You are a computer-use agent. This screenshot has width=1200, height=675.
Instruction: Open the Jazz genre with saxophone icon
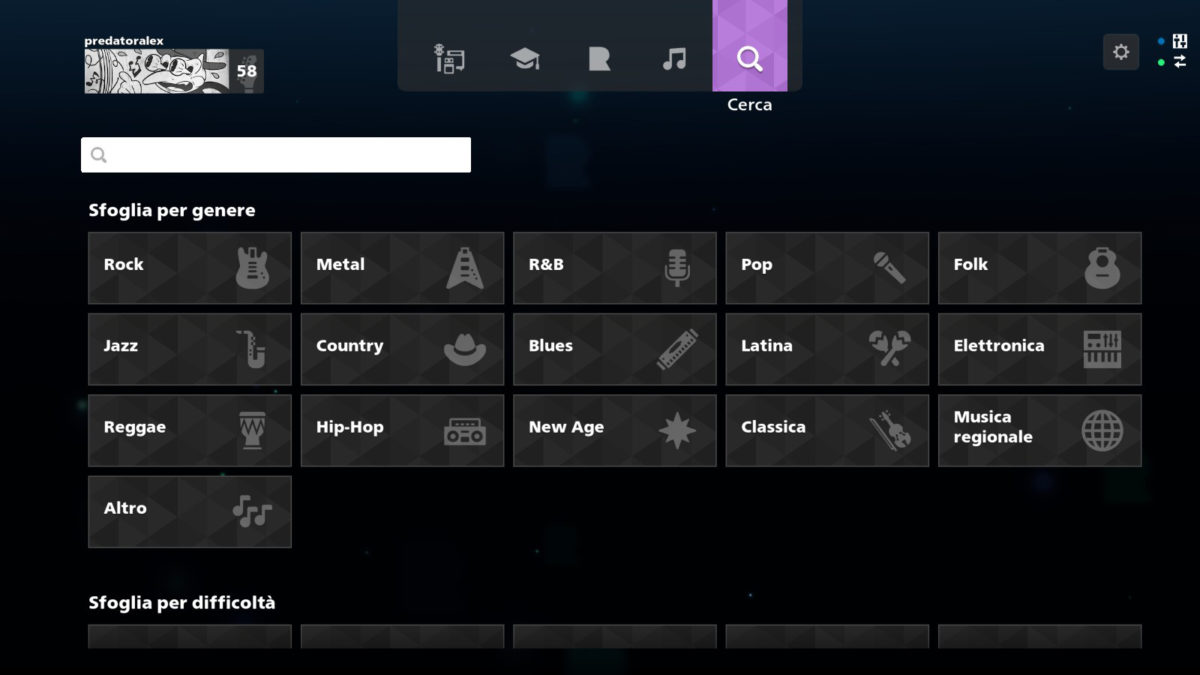[x=190, y=349]
